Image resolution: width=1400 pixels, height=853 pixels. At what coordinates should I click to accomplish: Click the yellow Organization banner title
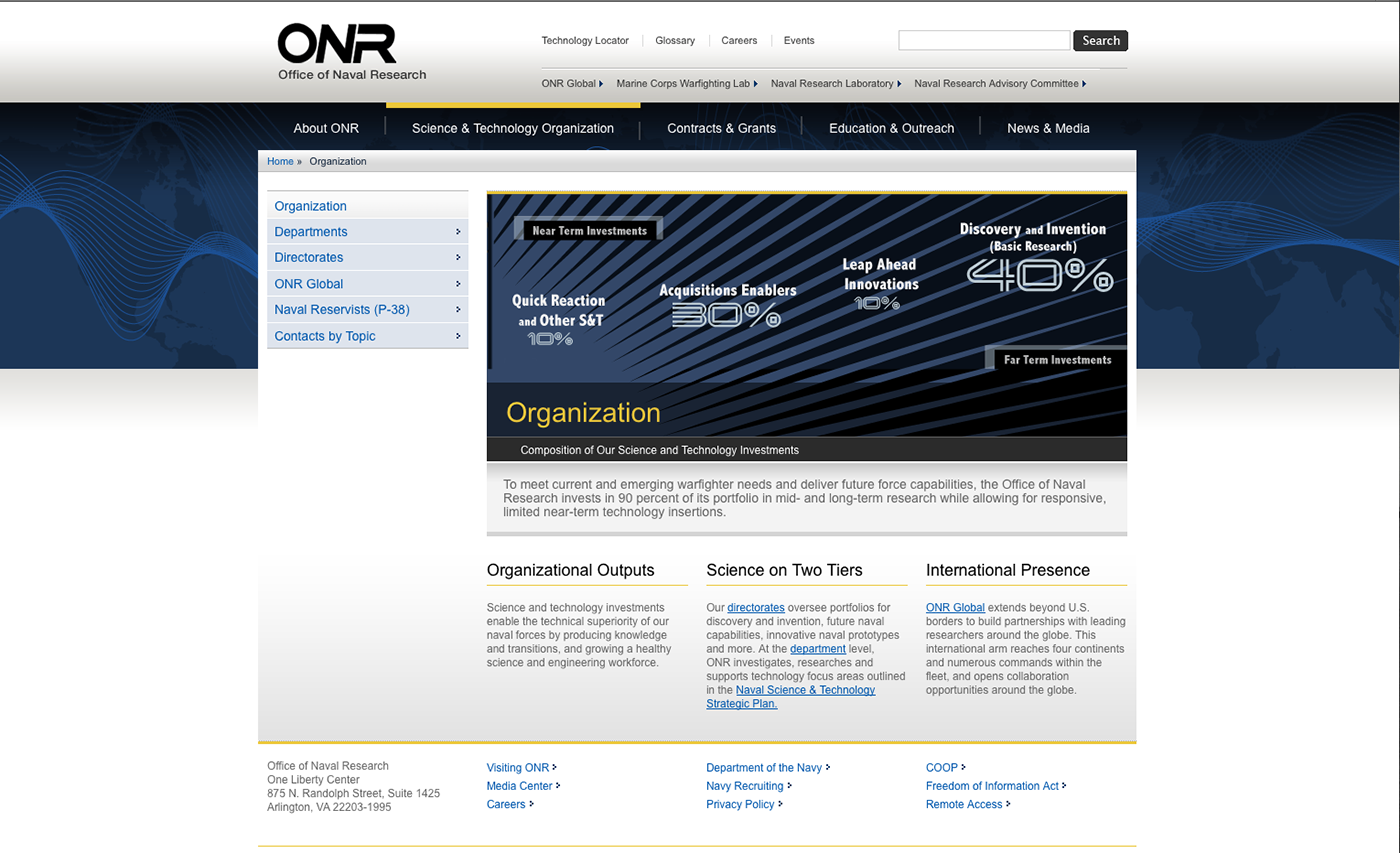[x=583, y=413]
